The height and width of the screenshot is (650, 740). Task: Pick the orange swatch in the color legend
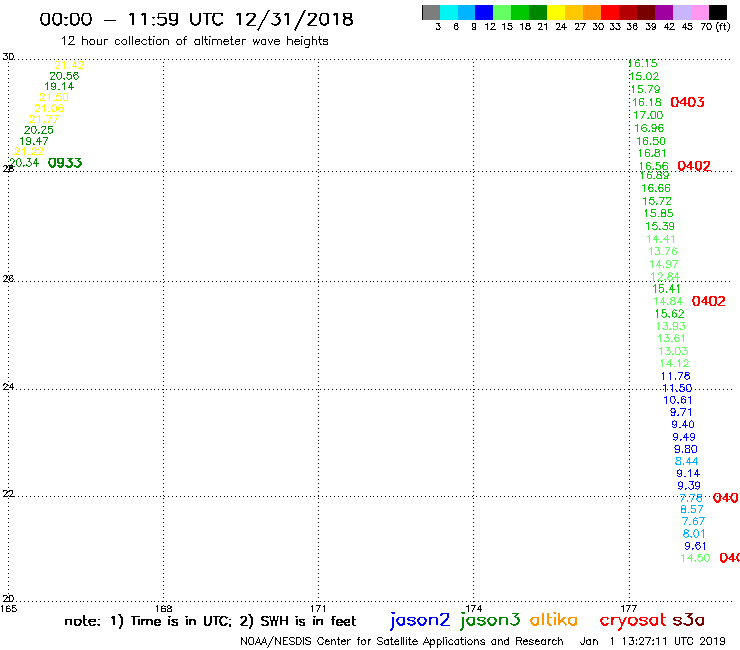[x=592, y=12]
